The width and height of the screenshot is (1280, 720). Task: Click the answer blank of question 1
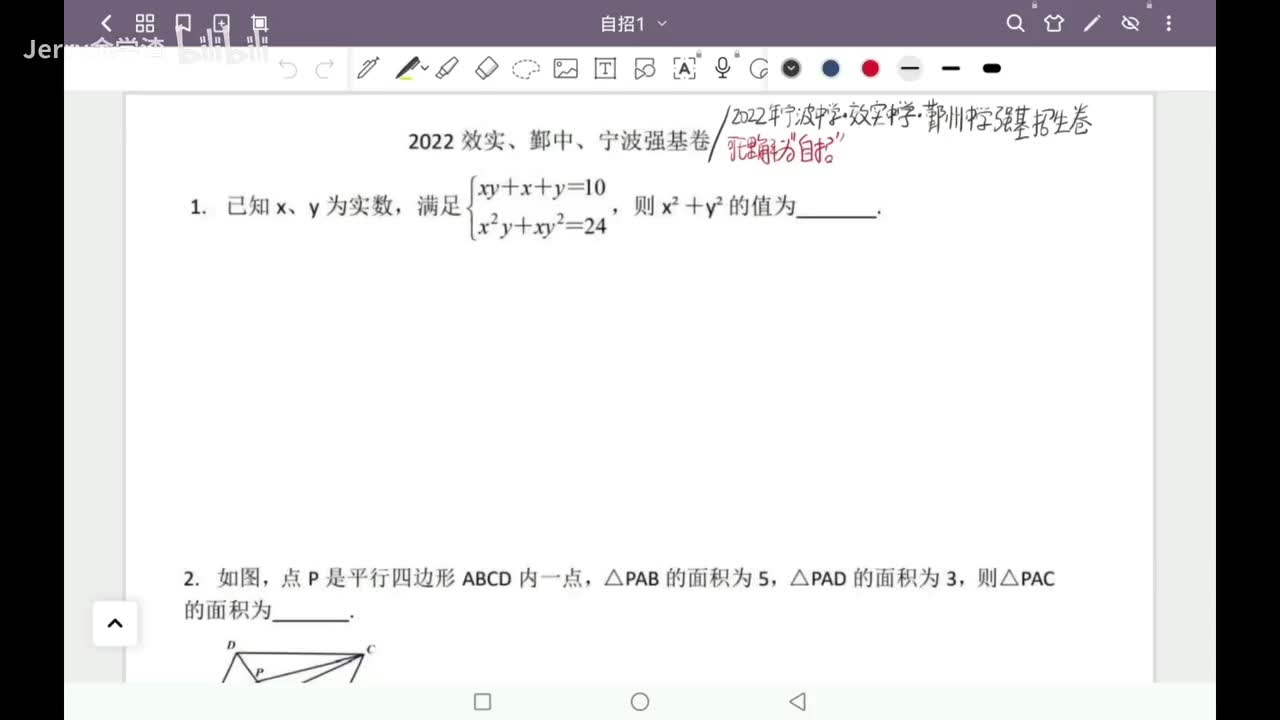click(837, 210)
